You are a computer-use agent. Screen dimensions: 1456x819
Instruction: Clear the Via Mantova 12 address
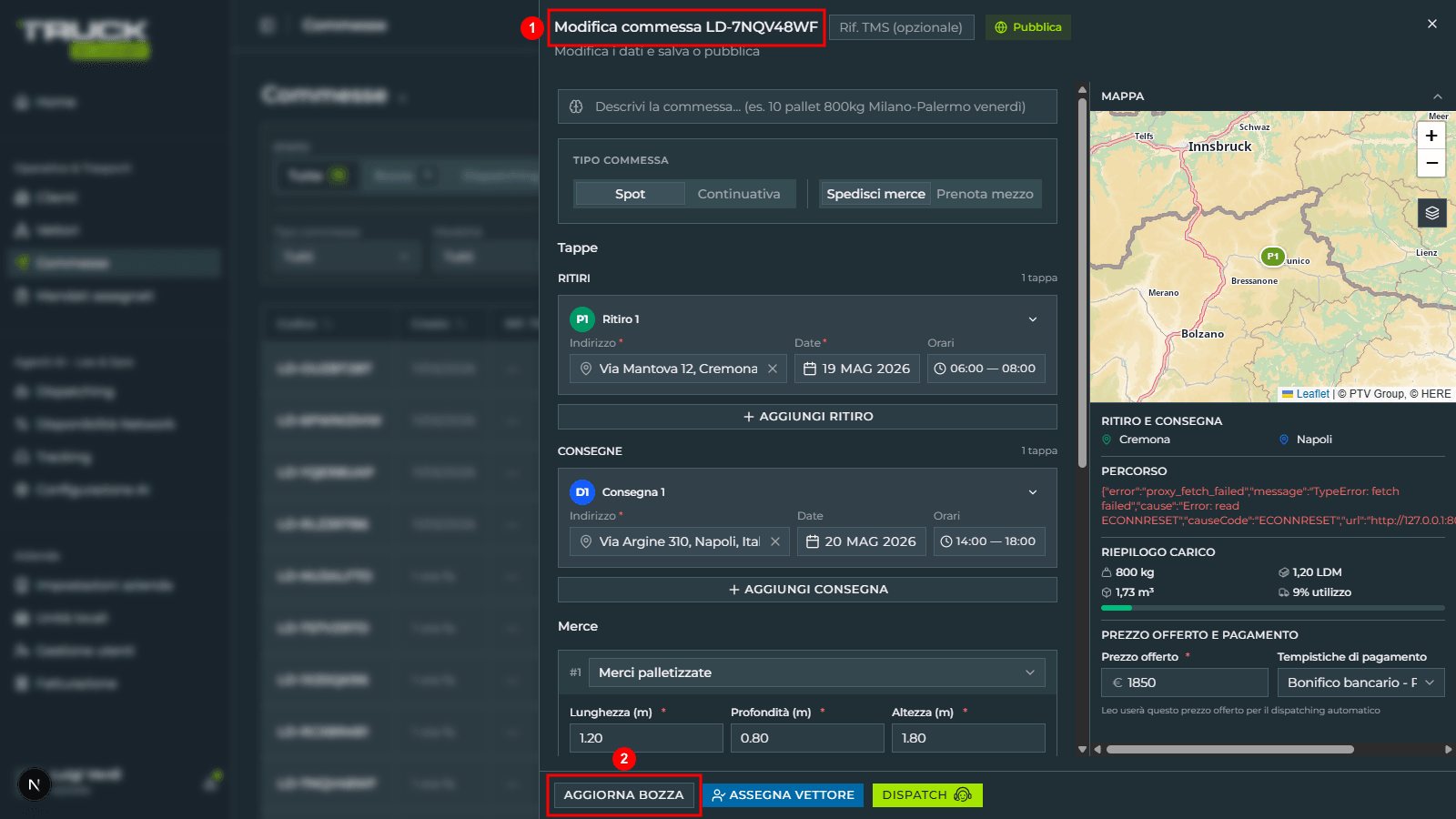pos(773,369)
